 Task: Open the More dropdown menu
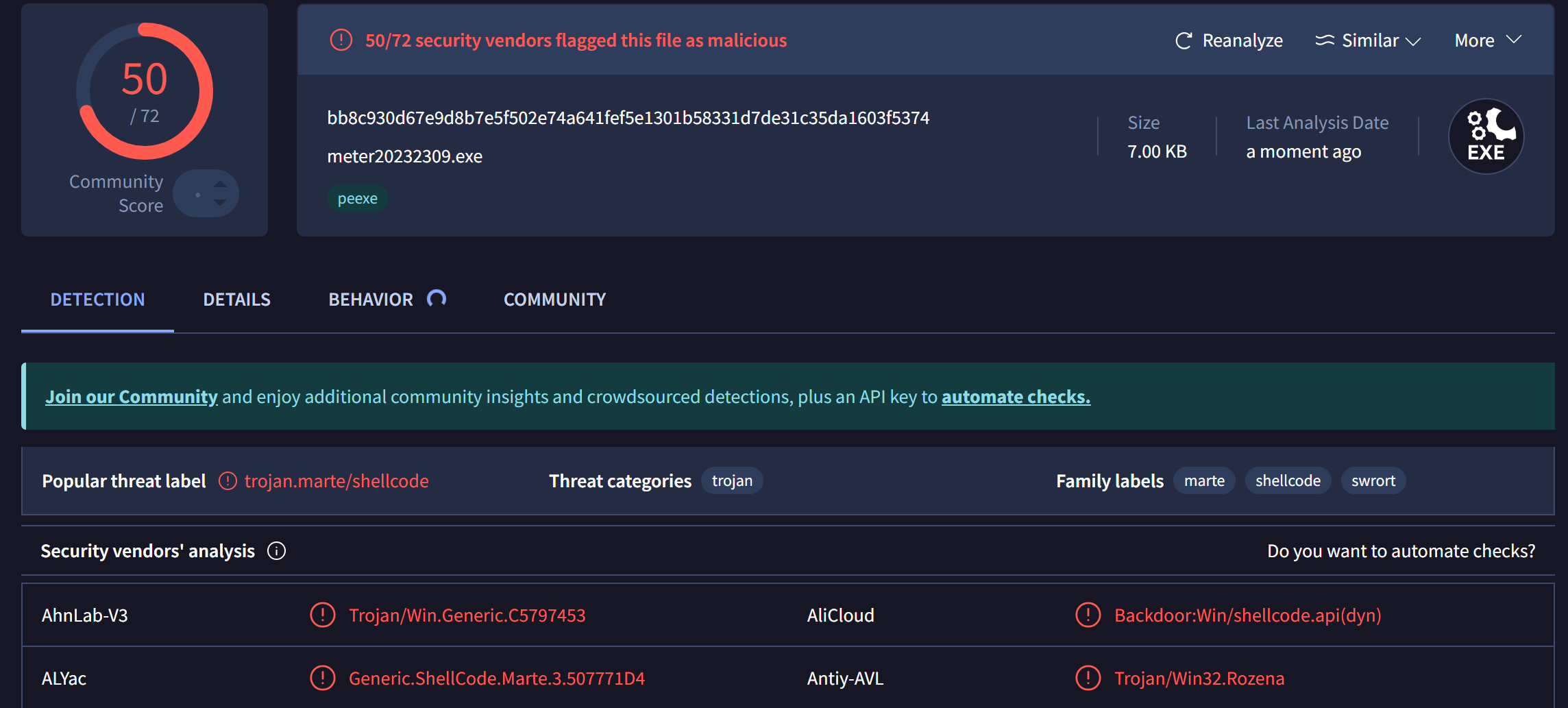(x=1487, y=40)
